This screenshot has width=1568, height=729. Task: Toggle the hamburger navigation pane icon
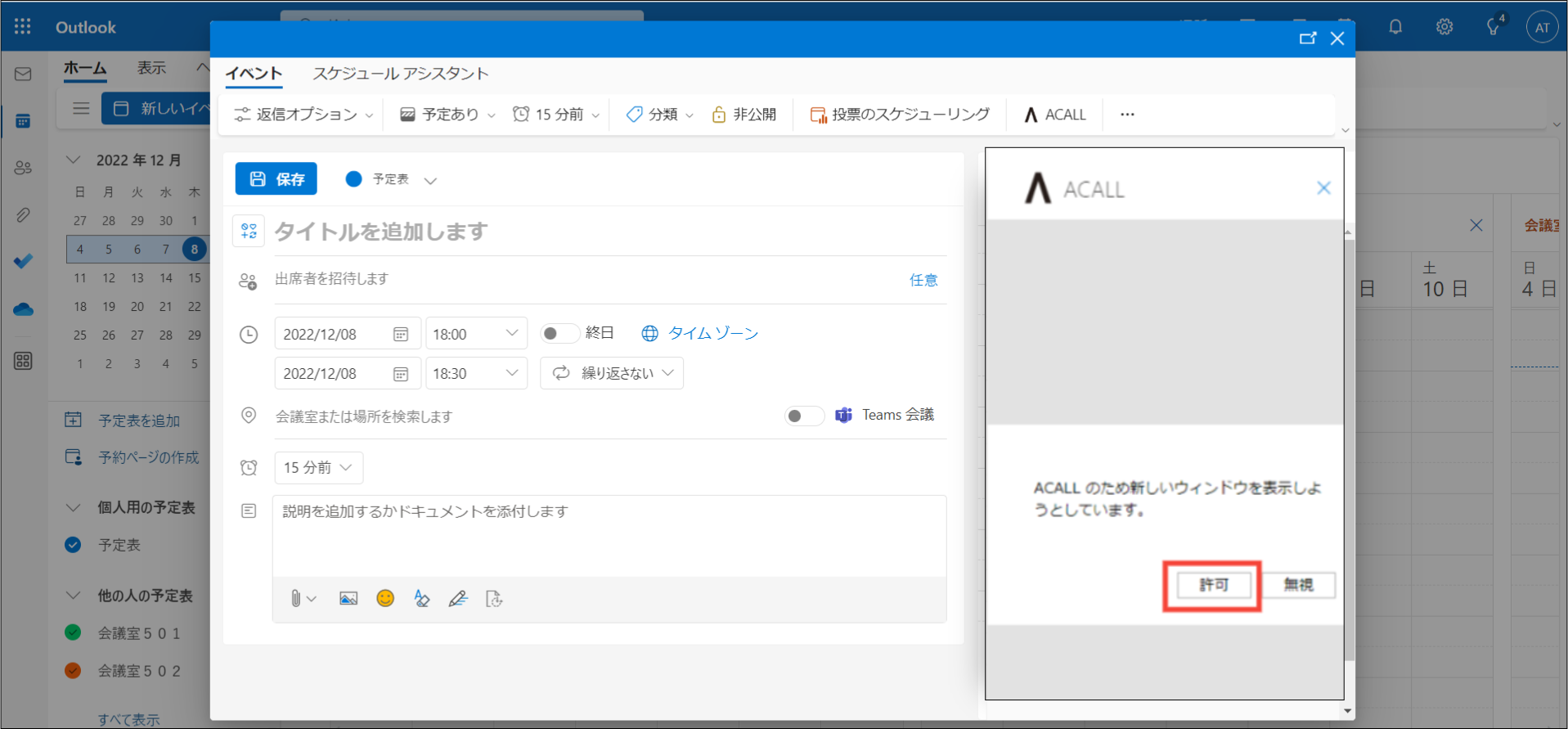[x=81, y=108]
